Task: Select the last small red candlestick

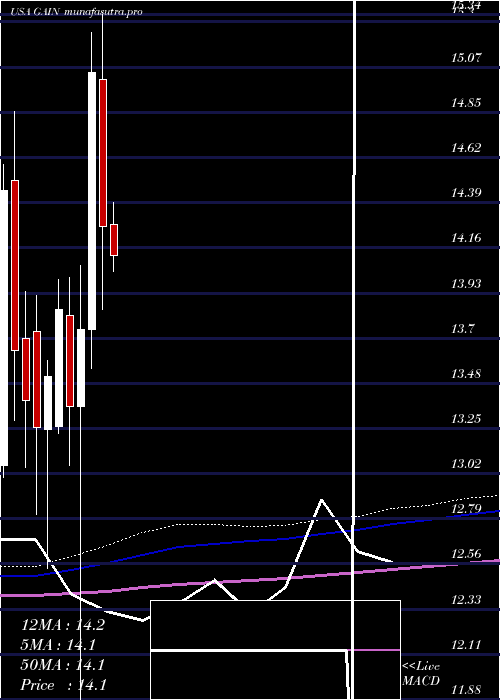Action: coord(114,240)
